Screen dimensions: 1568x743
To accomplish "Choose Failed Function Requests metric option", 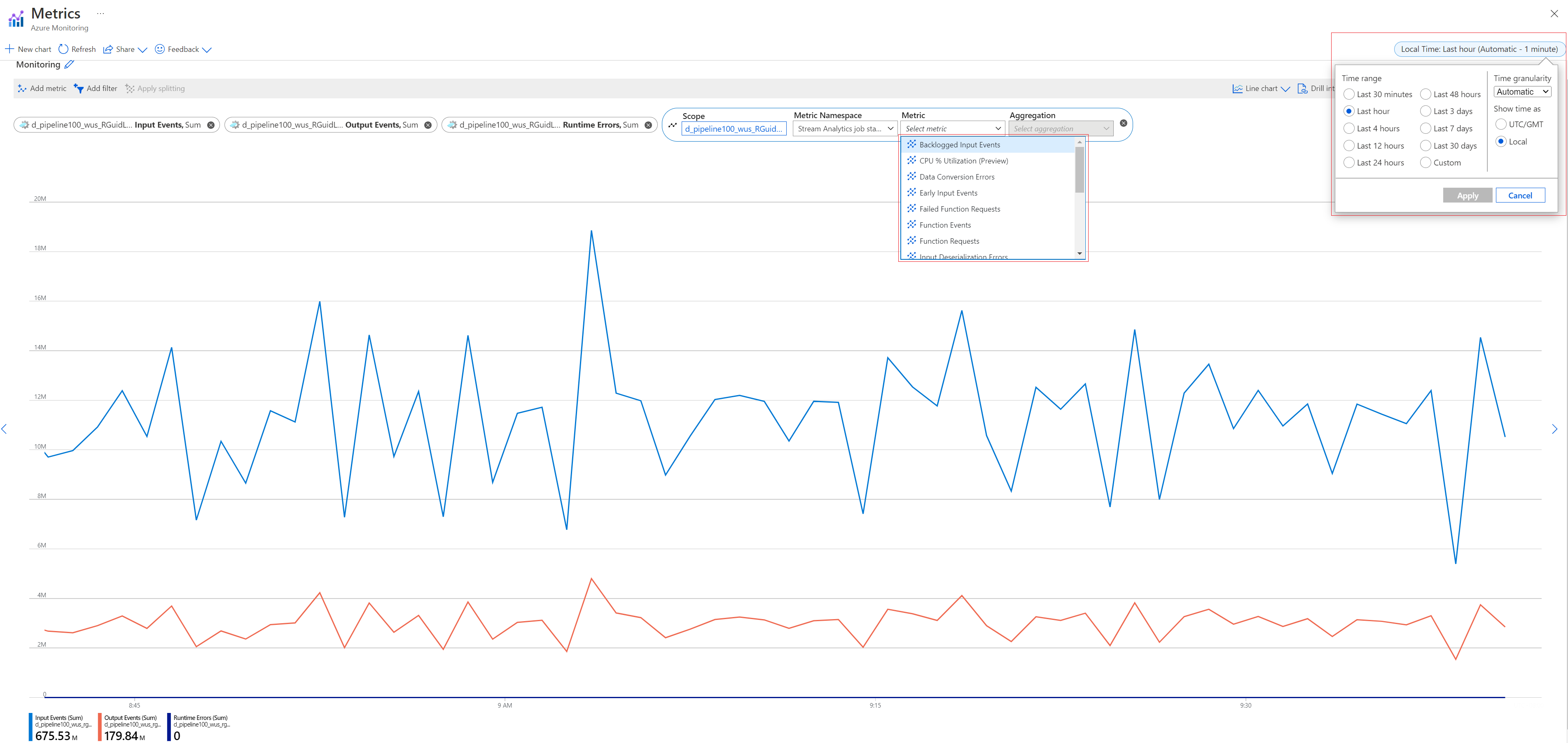I will pyautogui.click(x=959, y=209).
